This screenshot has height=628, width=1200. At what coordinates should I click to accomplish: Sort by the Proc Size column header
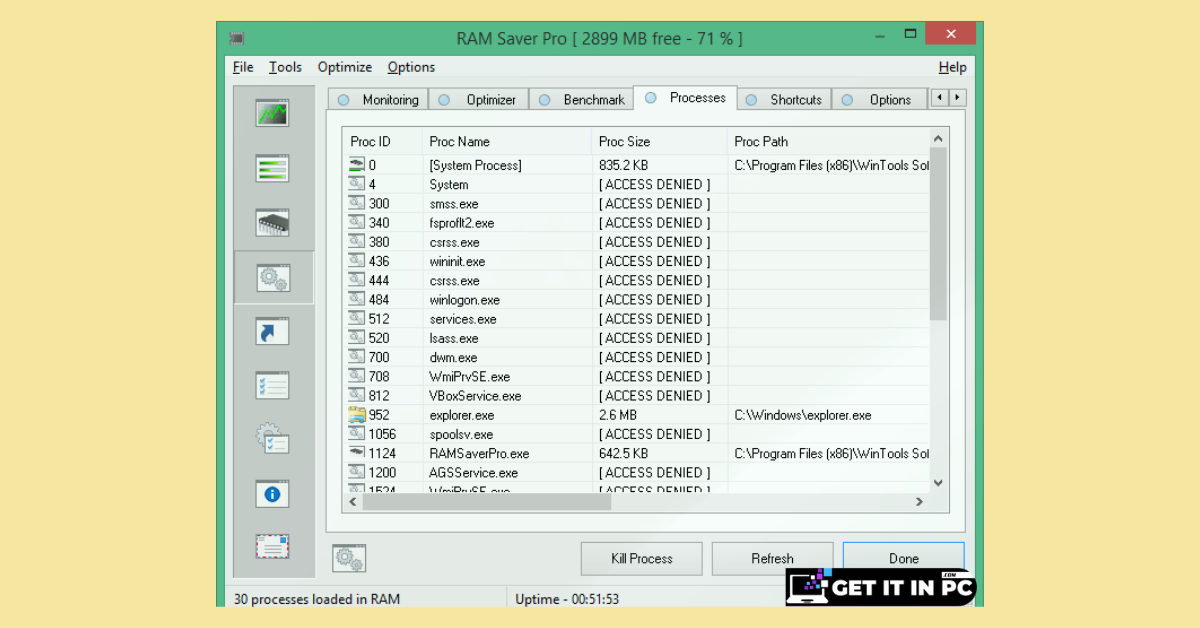[x=659, y=141]
